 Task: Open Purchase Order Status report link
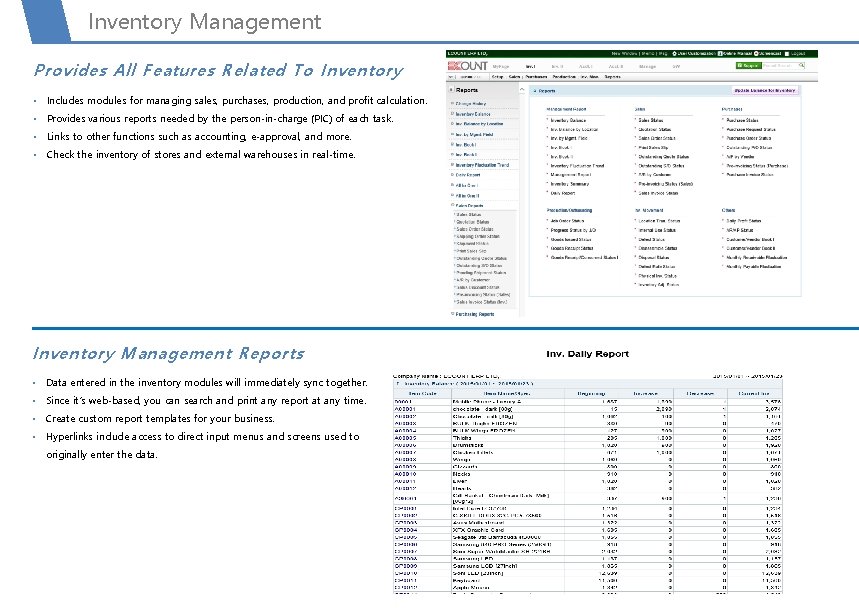pos(748,138)
